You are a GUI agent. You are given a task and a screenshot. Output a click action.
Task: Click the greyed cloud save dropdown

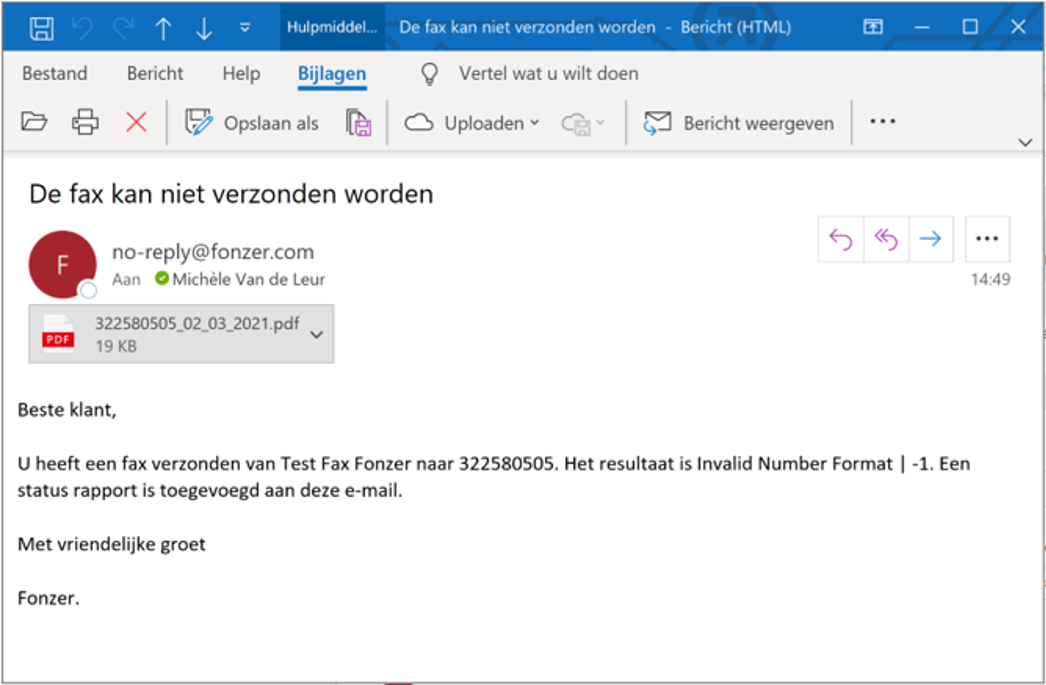point(583,123)
